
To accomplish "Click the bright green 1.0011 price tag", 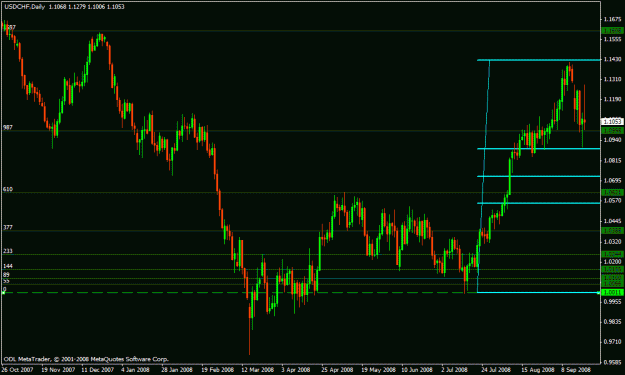I will (x=612, y=293).
